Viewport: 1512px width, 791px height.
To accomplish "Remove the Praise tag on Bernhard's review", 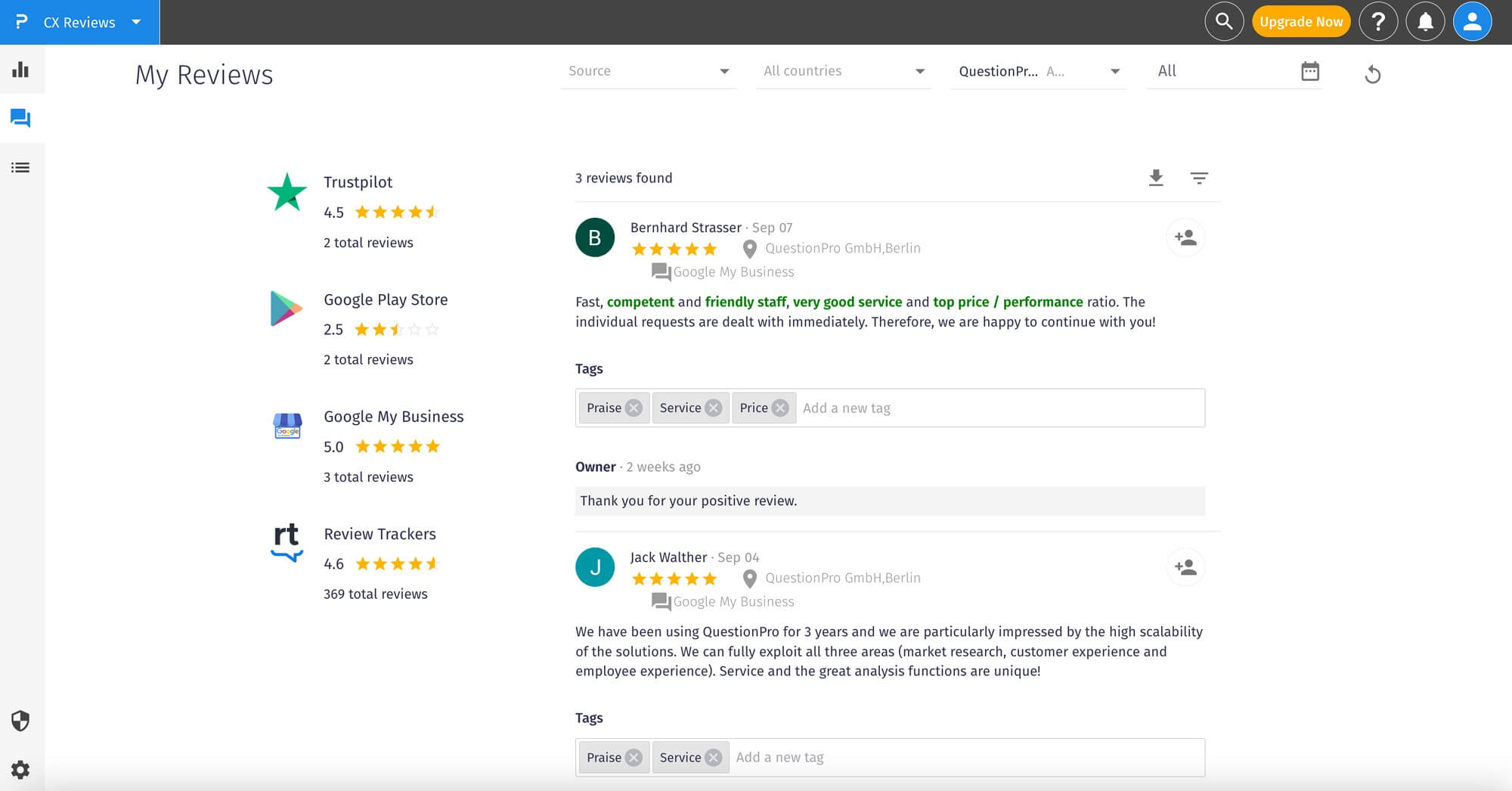I will [x=634, y=408].
